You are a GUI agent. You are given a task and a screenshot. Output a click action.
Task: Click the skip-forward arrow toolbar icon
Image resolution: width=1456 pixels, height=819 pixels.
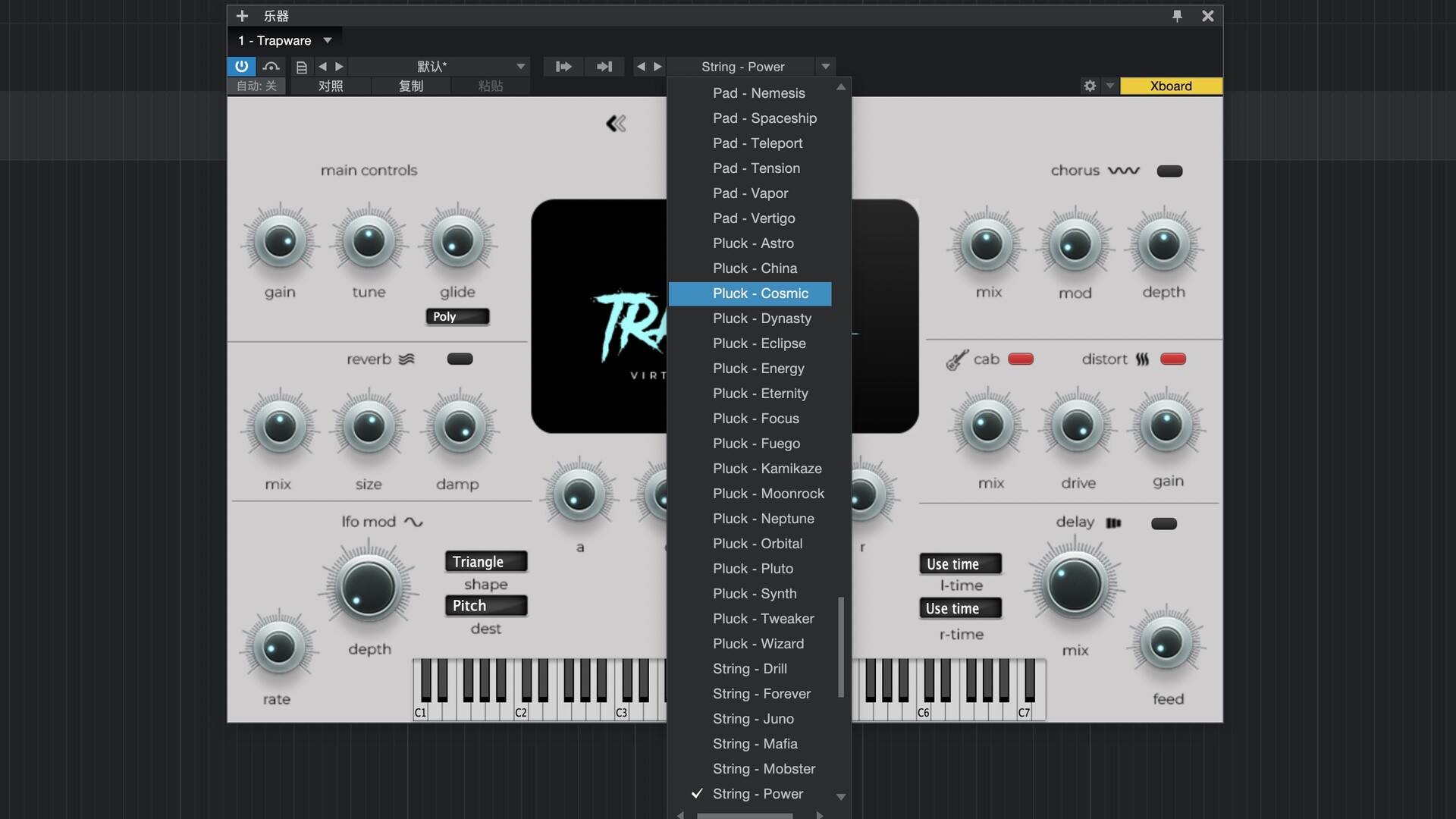click(604, 67)
